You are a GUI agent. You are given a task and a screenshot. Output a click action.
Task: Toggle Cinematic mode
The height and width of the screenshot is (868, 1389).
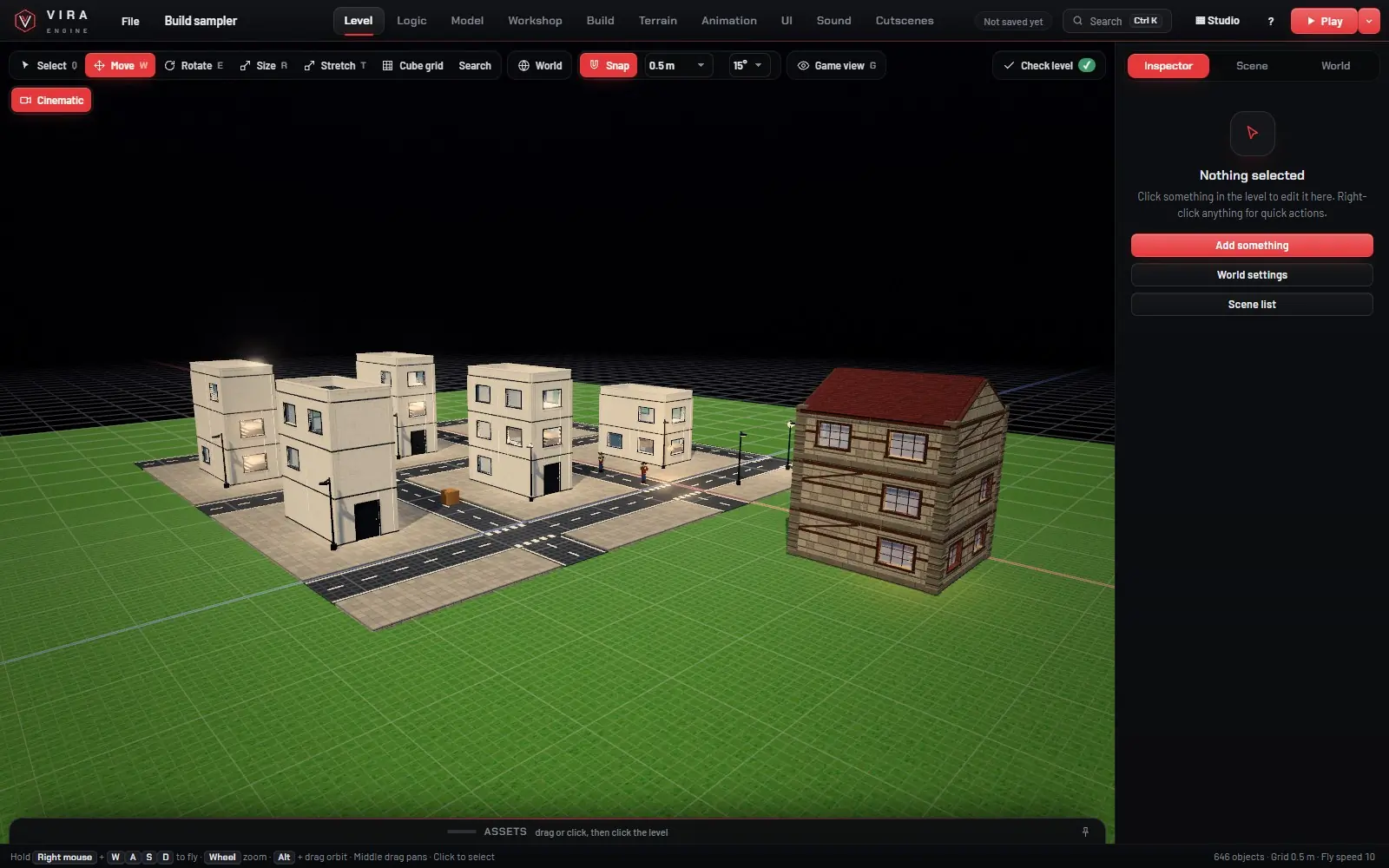[51, 100]
